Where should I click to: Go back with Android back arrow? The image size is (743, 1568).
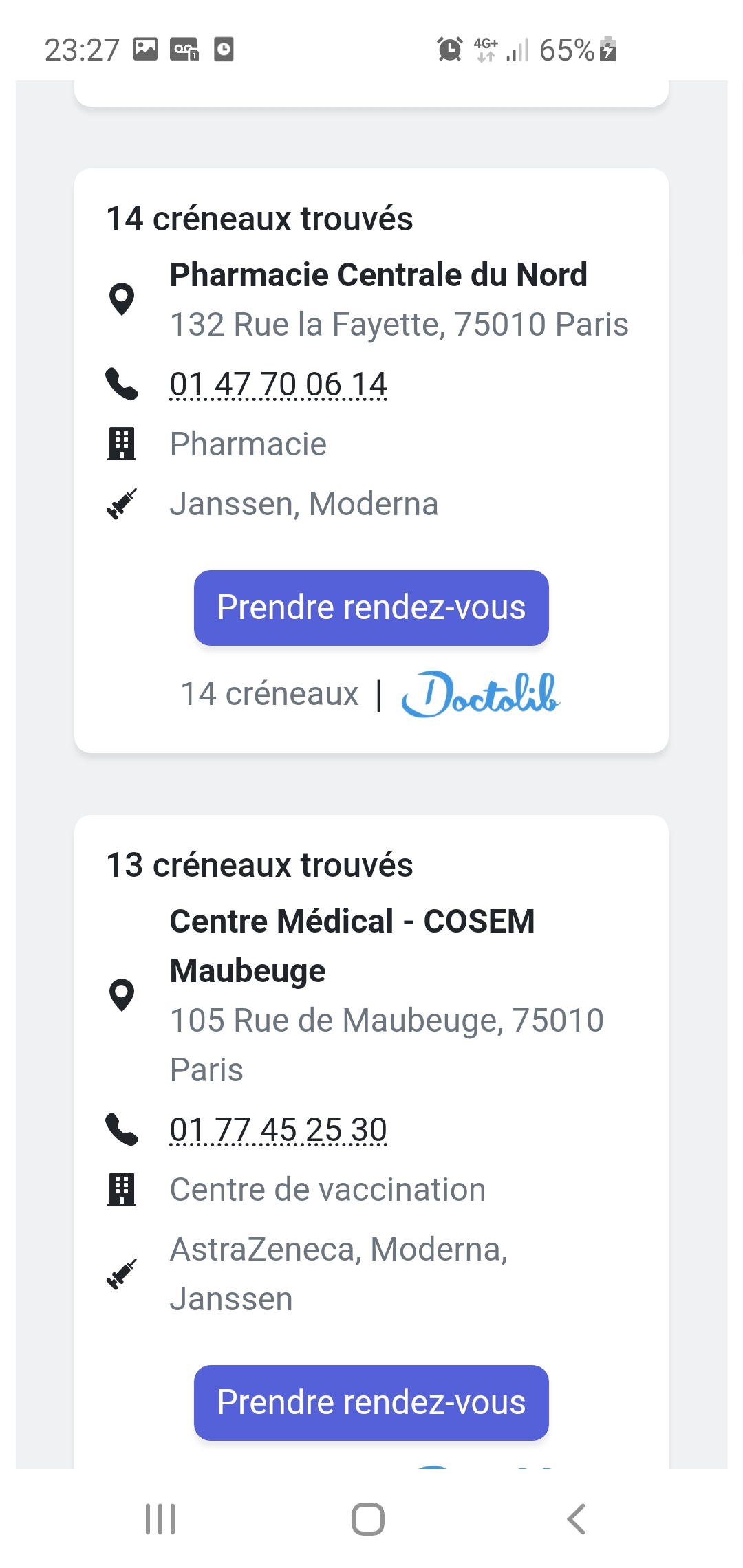[x=577, y=1518]
